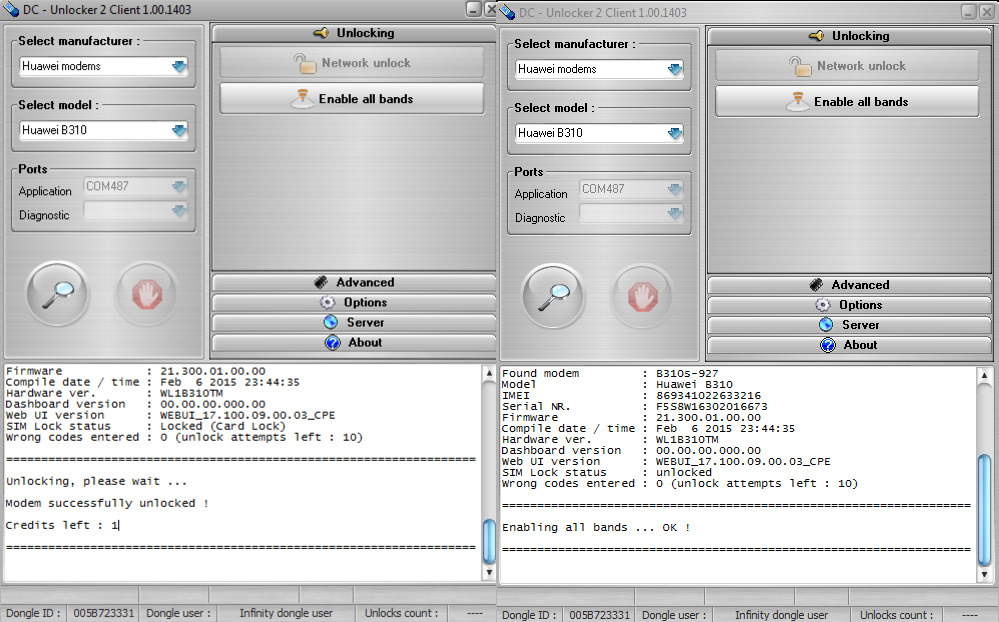Open the Options tab in left window
Viewport: 999px width, 622px height.
354,302
